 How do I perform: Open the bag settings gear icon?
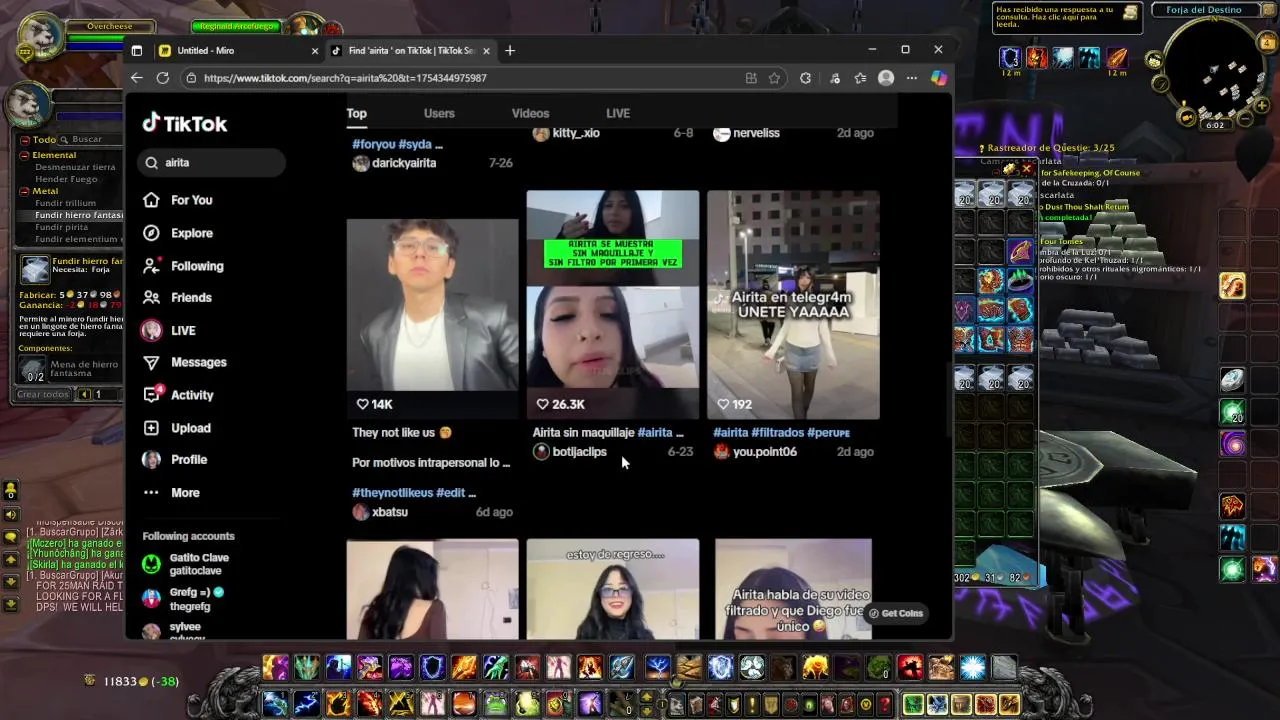pyautogui.click(x=1011, y=169)
